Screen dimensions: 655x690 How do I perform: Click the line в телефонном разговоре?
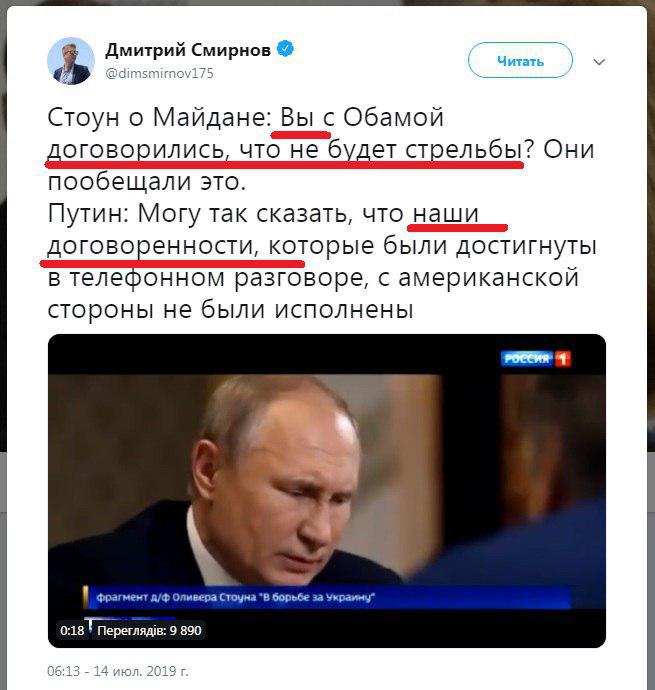pyautogui.click(x=206, y=278)
